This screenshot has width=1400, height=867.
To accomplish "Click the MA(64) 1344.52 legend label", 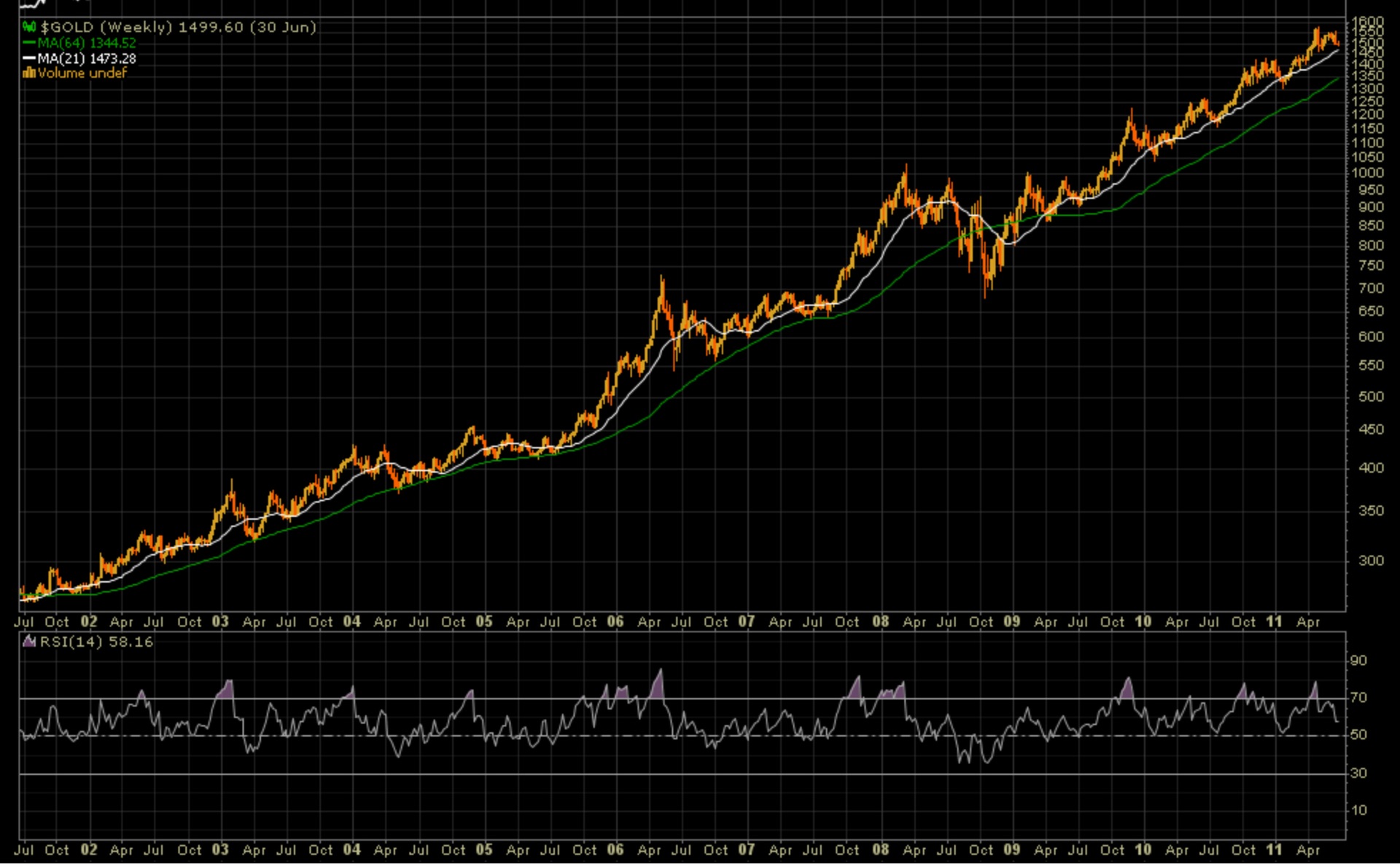I will pyautogui.click(x=87, y=43).
